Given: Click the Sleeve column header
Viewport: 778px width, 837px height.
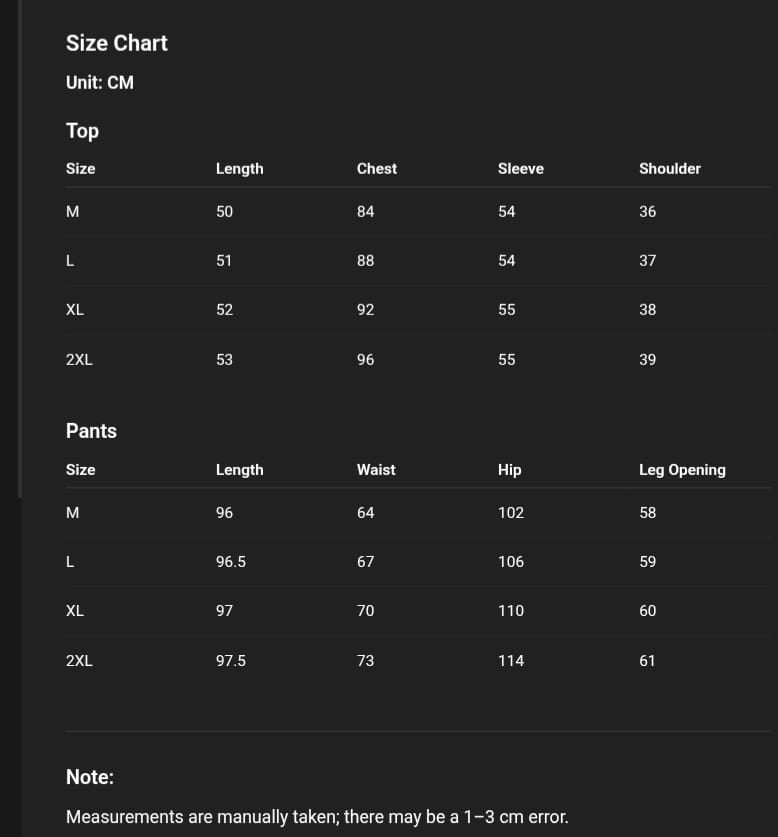Looking at the screenshot, I should (x=521, y=169).
